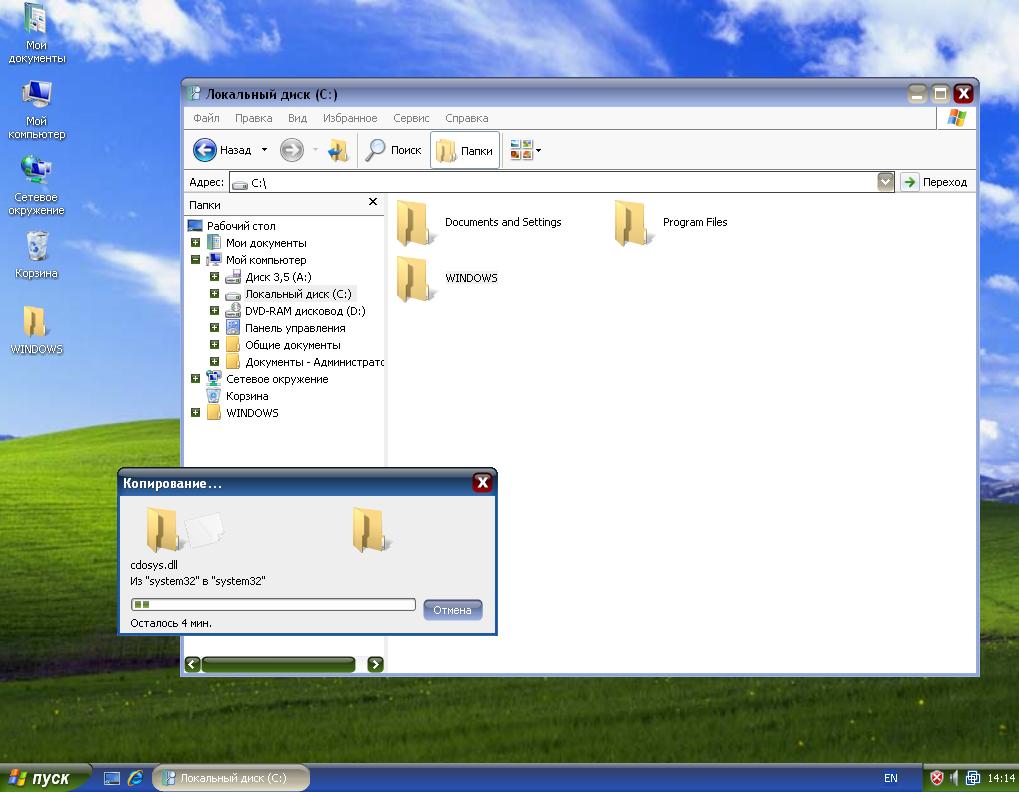The height and width of the screenshot is (792, 1019).
Task: Click the folder tree horizontal scrollbar
Action: tap(278, 664)
